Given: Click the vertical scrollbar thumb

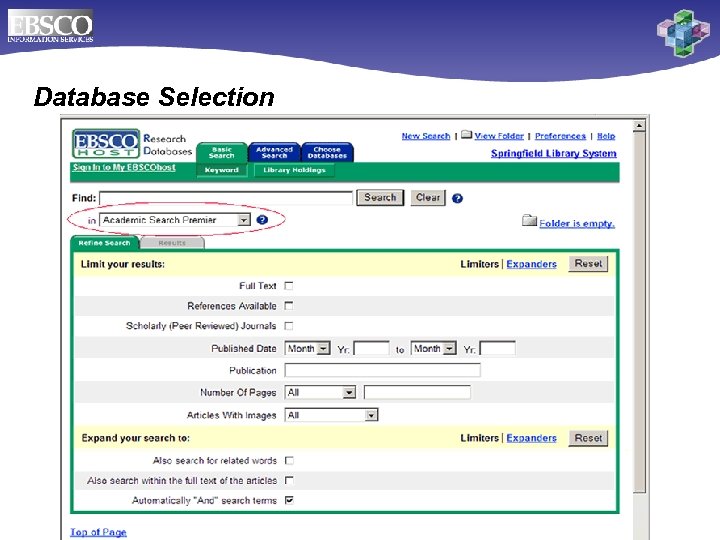Looking at the screenshot, I should coord(639,313).
